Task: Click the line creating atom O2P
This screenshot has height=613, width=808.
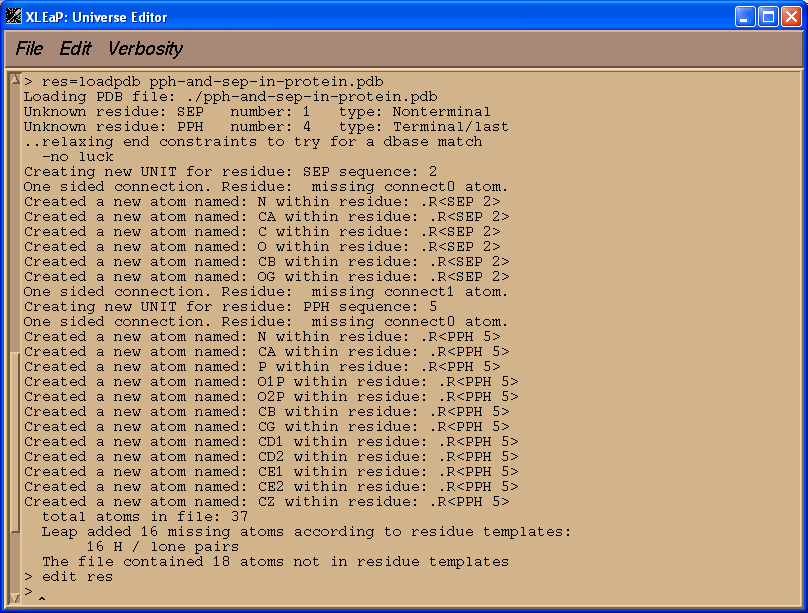Action: pyautogui.click(x=271, y=396)
